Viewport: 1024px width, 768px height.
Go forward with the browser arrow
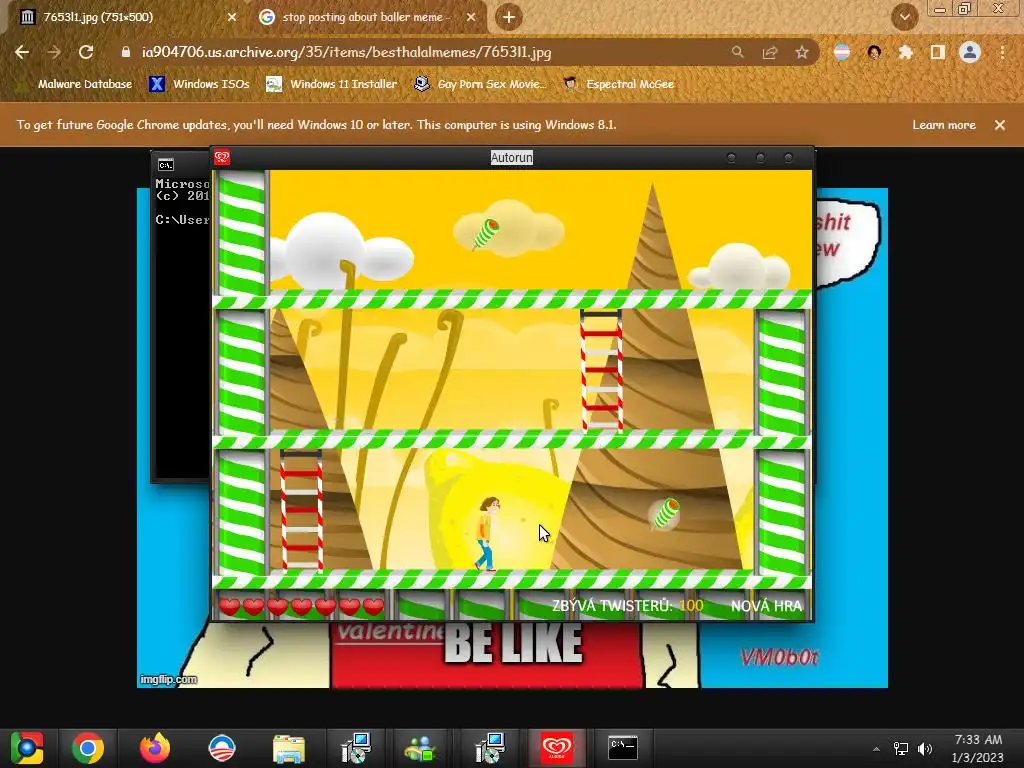coord(54,52)
